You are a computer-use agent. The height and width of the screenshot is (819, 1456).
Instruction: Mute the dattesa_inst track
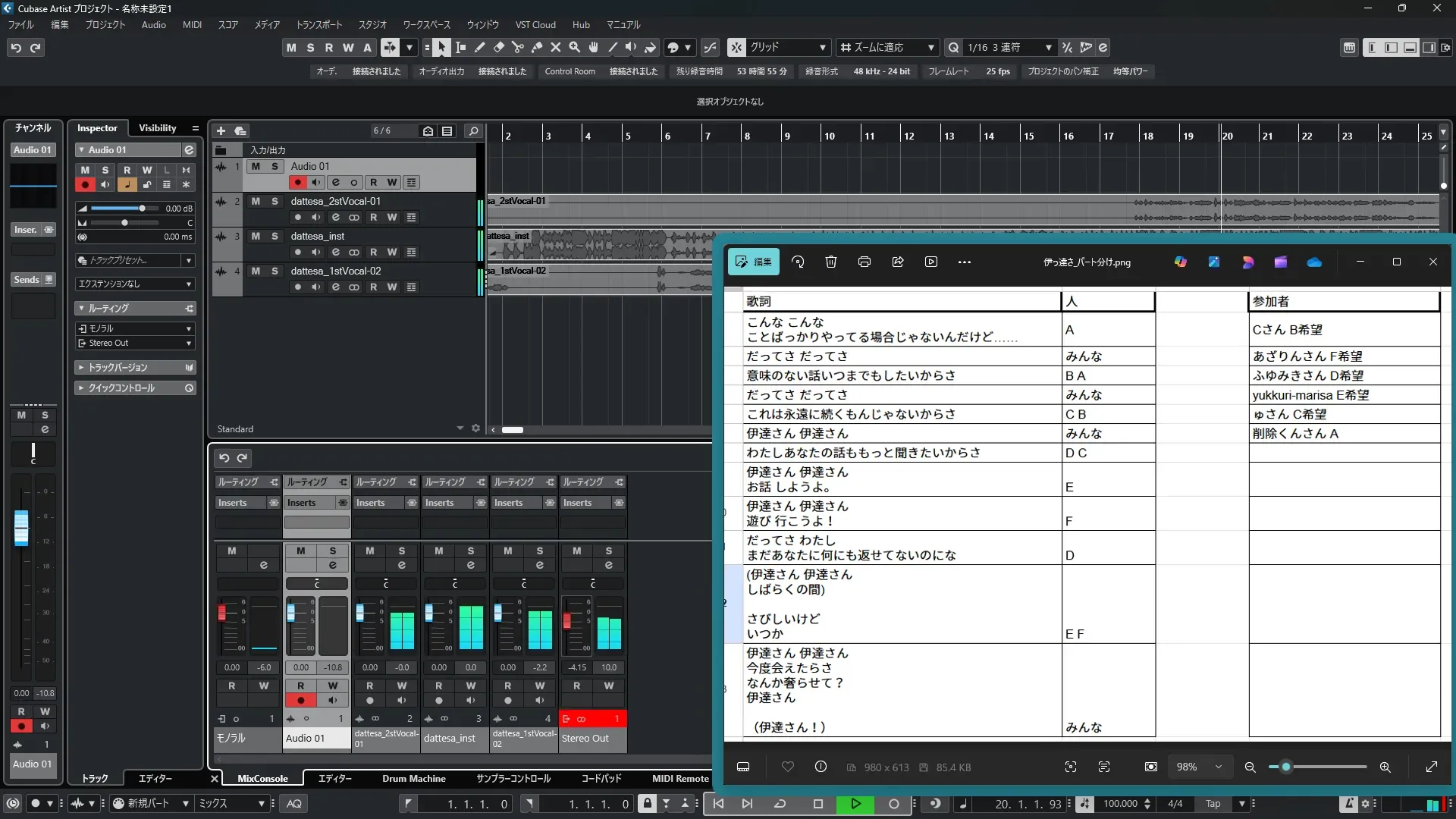pos(256,236)
